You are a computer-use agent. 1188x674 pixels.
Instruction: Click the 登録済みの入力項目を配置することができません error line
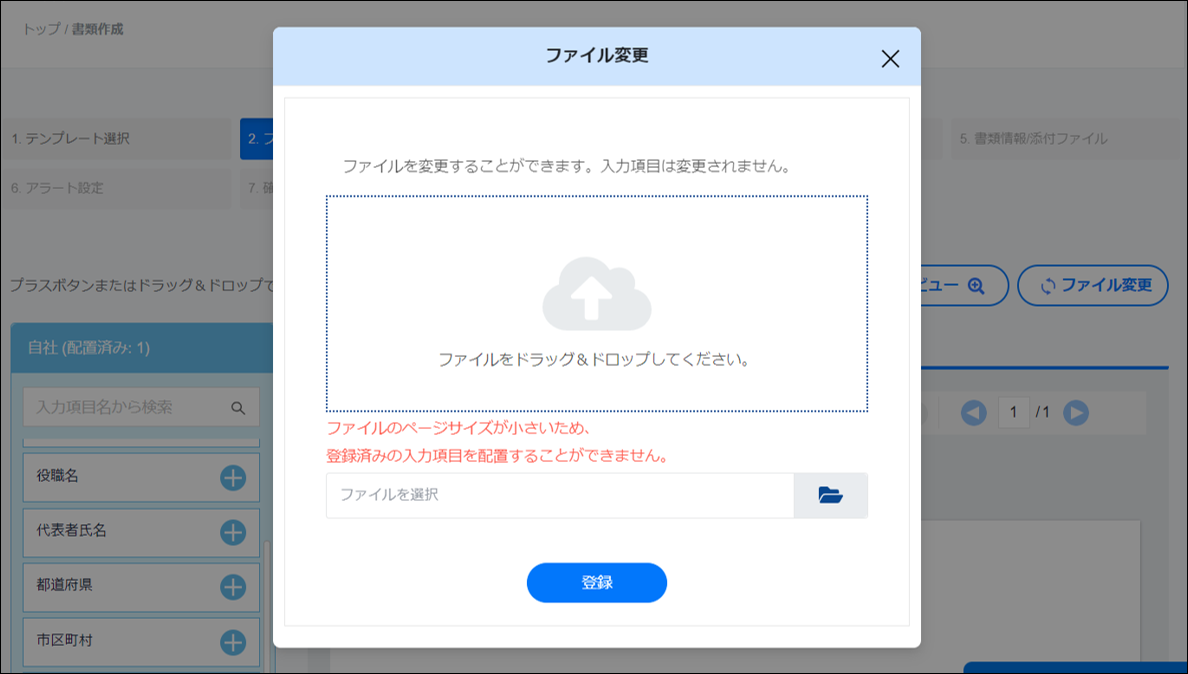point(497,456)
